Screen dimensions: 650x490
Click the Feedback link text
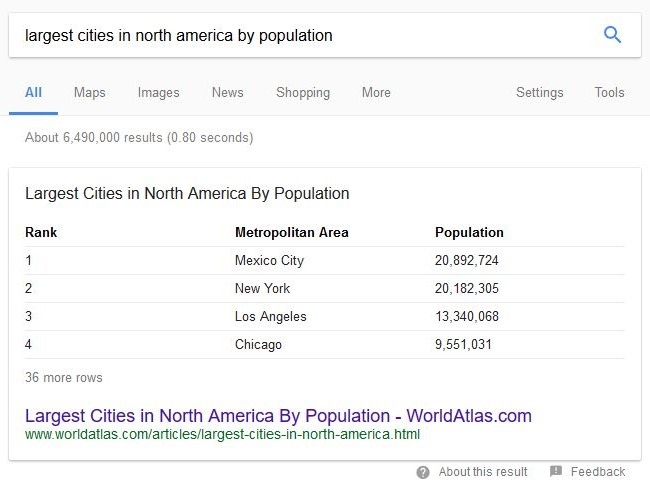[x=598, y=472]
